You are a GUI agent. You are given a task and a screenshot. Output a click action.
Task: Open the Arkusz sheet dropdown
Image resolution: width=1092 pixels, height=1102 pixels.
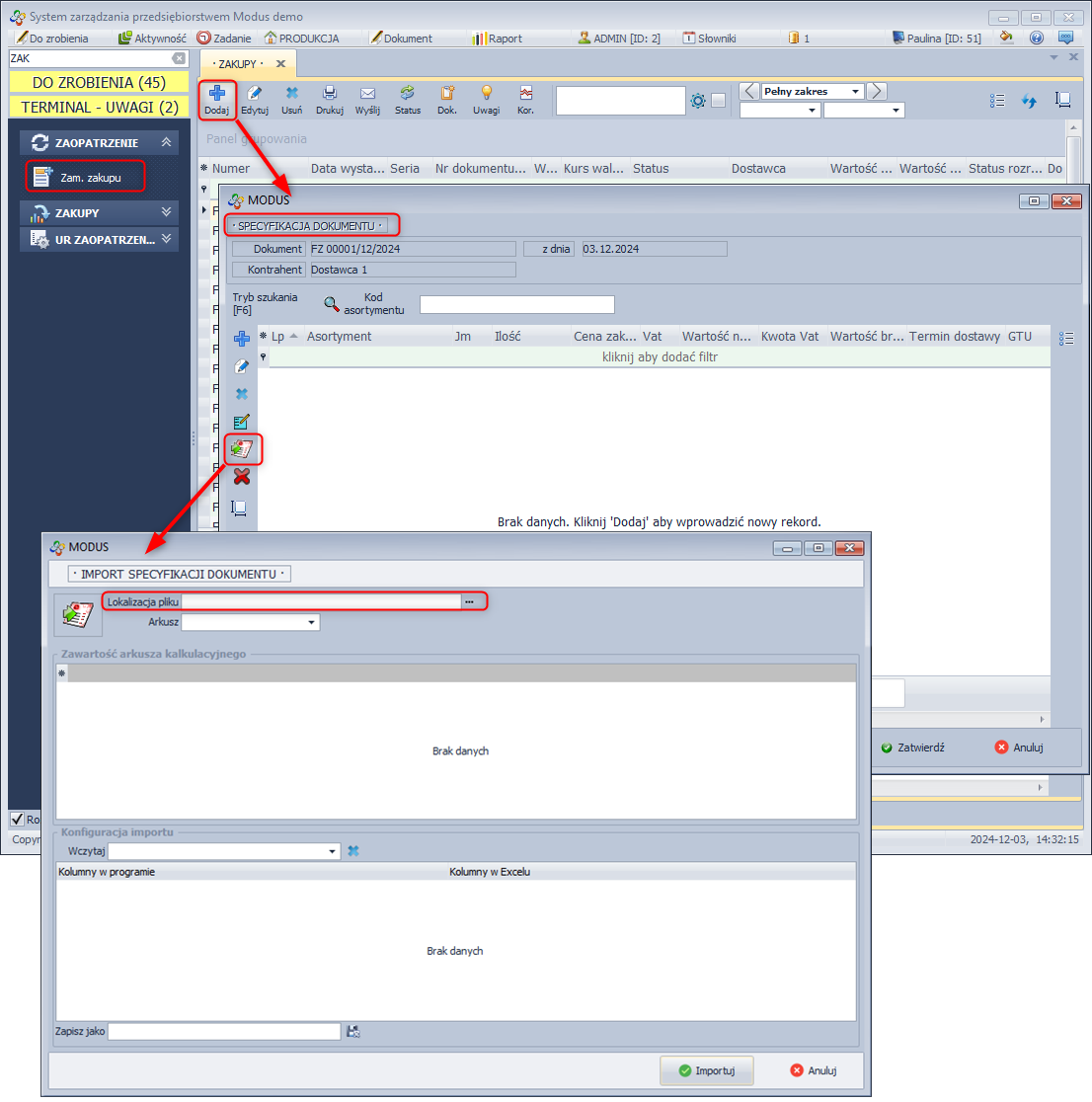[311, 622]
